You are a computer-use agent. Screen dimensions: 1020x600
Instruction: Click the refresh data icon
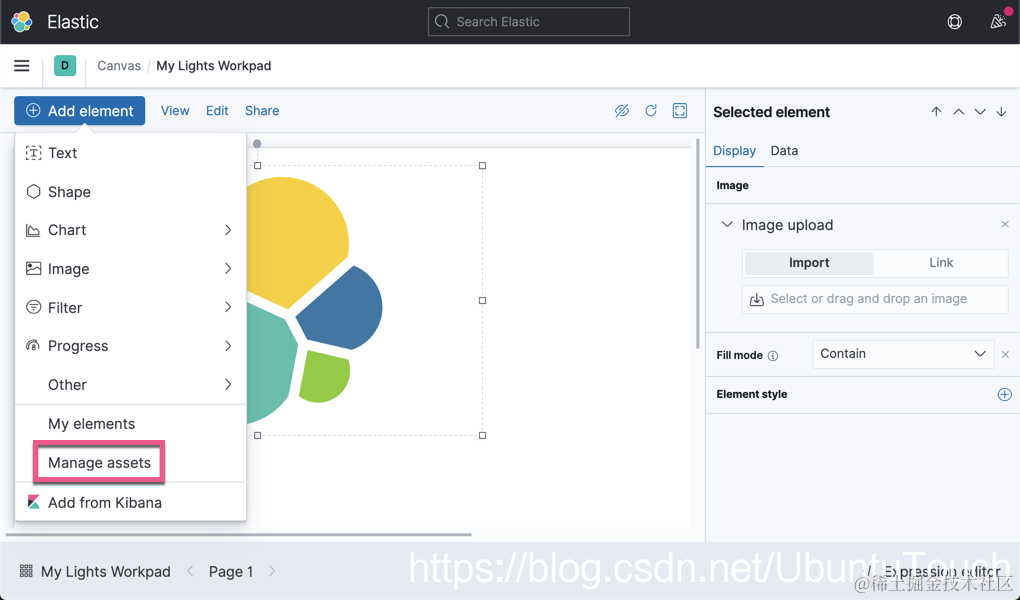pos(651,111)
